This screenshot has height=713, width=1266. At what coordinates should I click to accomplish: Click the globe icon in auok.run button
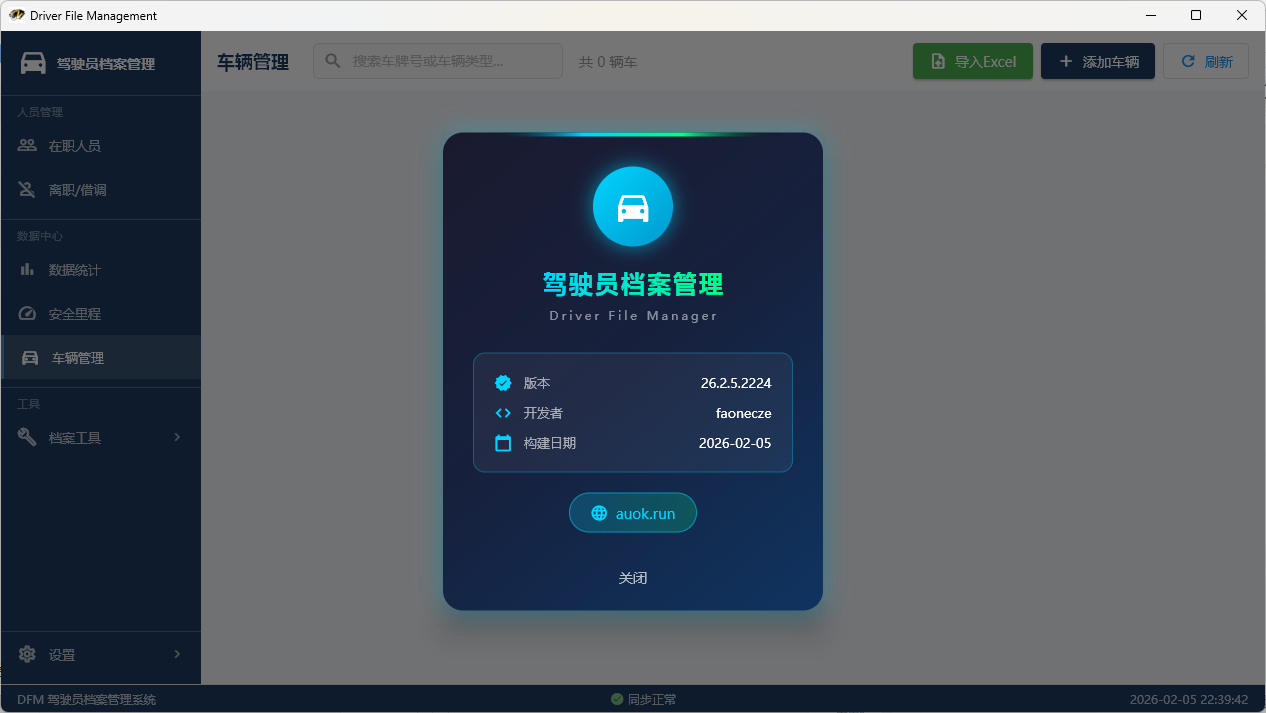(x=599, y=513)
